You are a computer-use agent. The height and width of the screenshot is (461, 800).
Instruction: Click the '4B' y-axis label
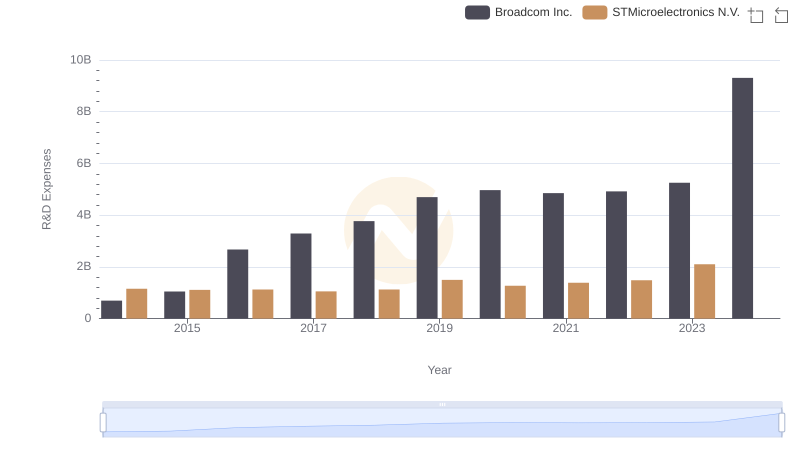pos(84,215)
